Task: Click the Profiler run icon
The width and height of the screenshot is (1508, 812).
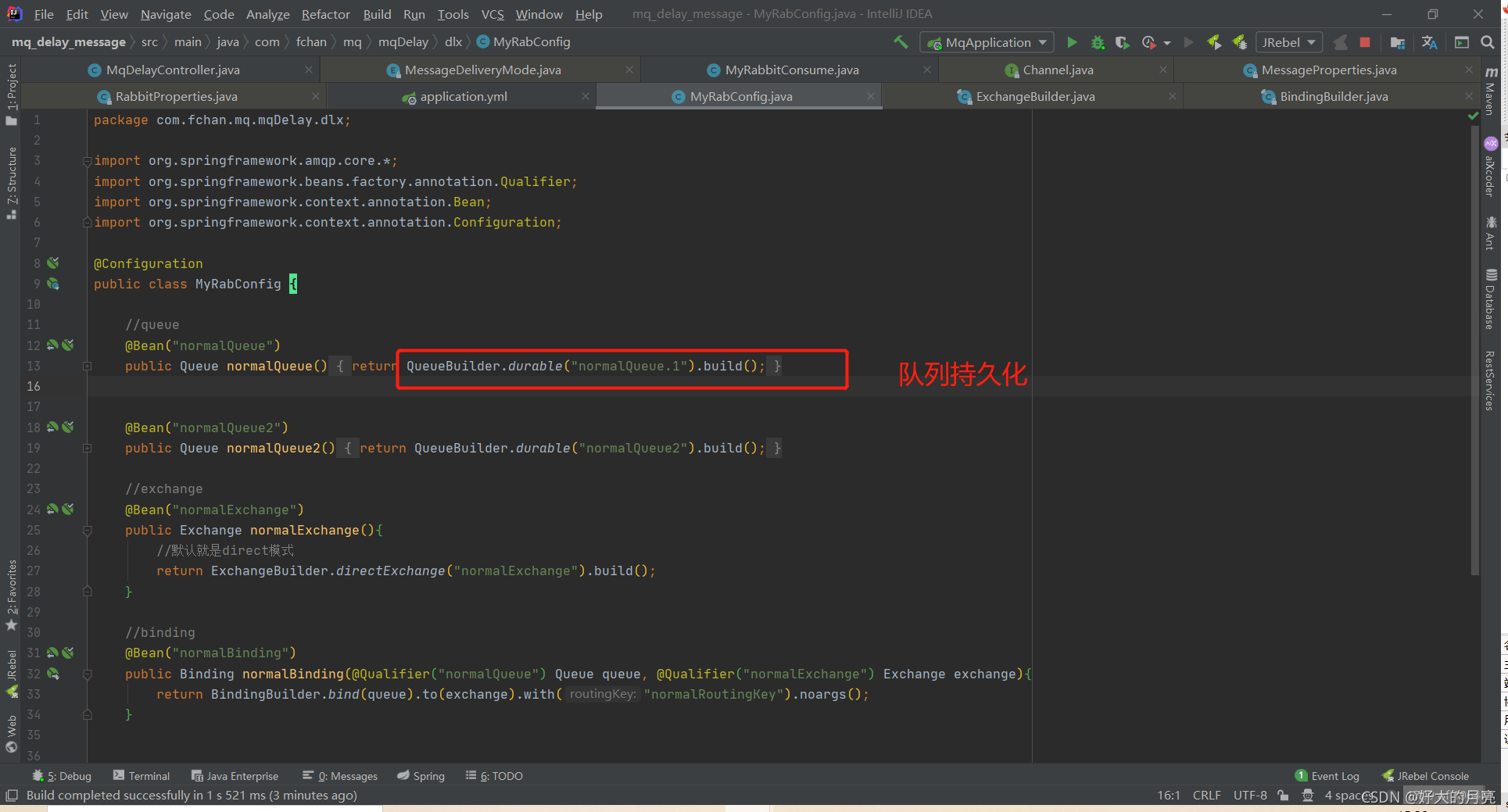Action: (1148, 42)
